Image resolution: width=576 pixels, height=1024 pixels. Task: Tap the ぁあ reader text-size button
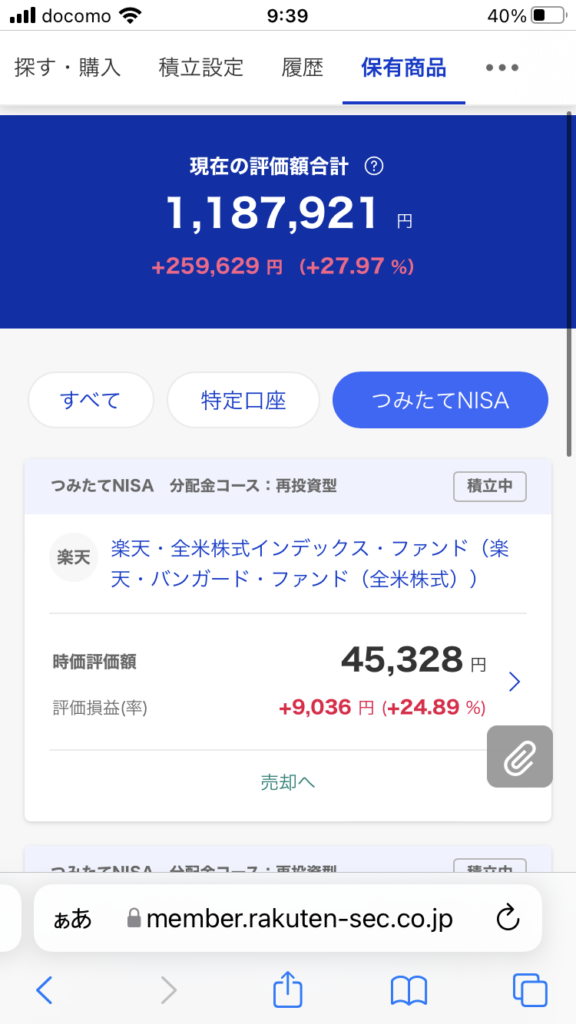tap(72, 920)
